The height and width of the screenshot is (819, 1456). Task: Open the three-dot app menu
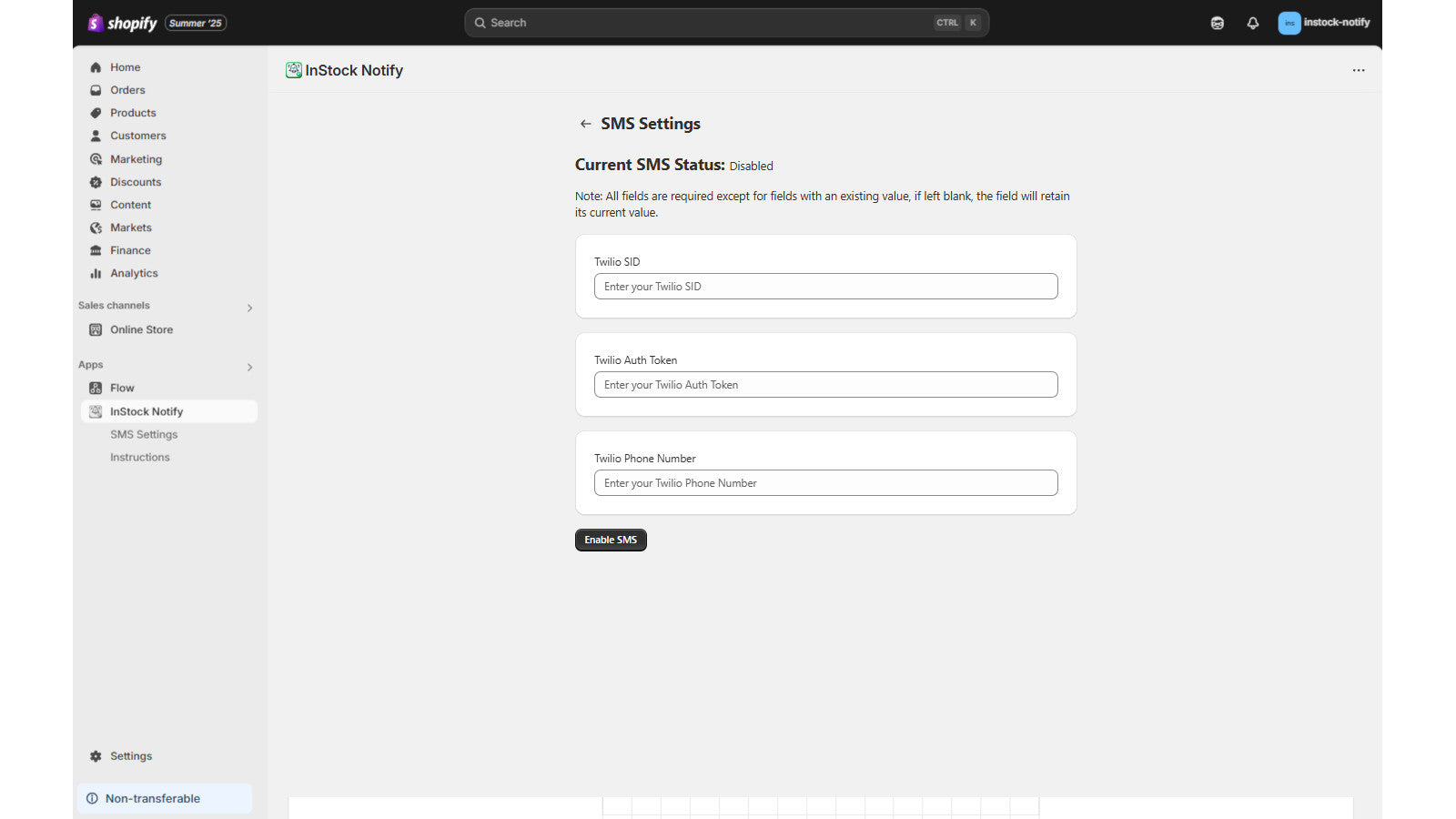click(1359, 70)
